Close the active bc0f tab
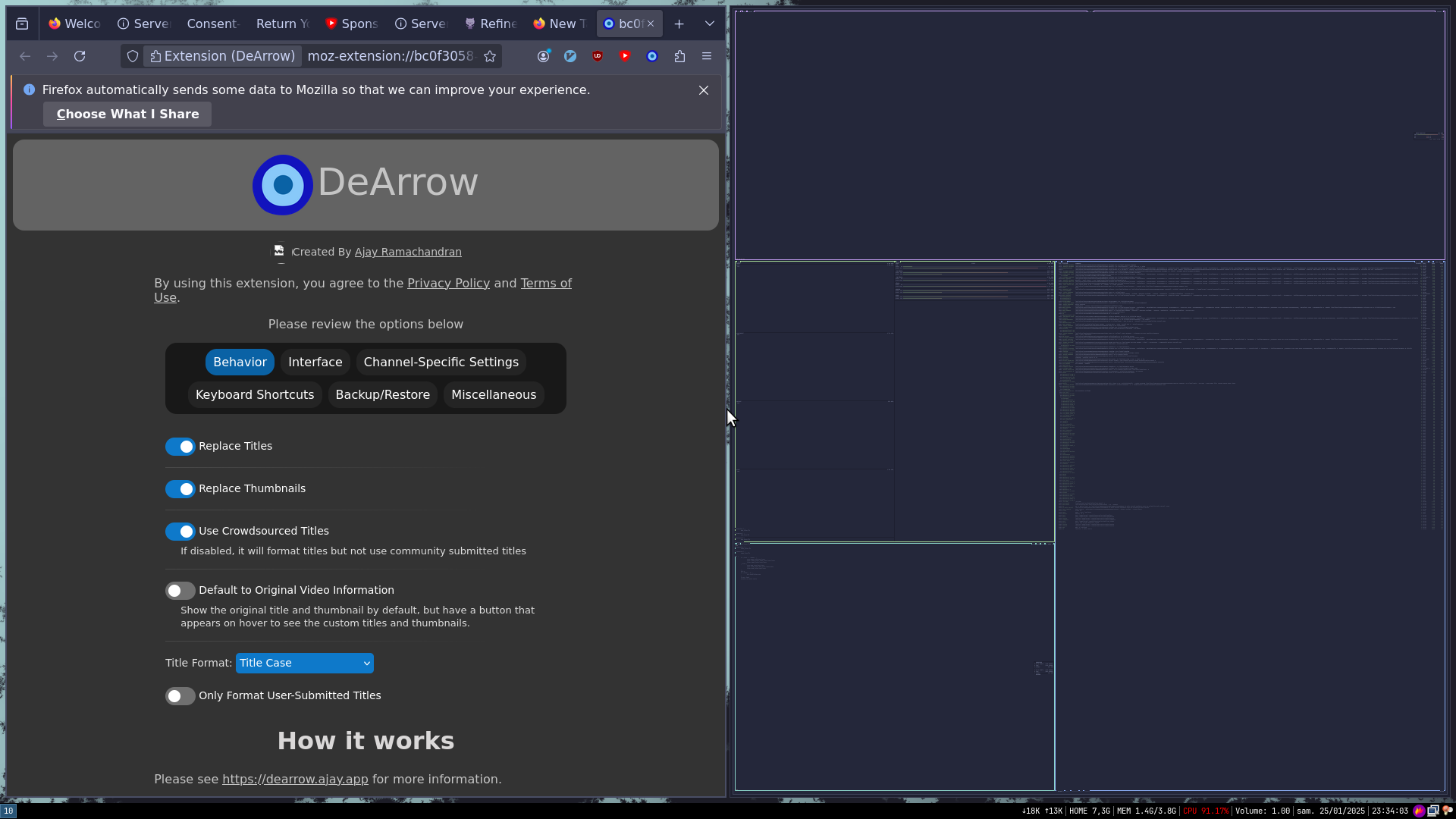The height and width of the screenshot is (819, 1456). (x=651, y=24)
